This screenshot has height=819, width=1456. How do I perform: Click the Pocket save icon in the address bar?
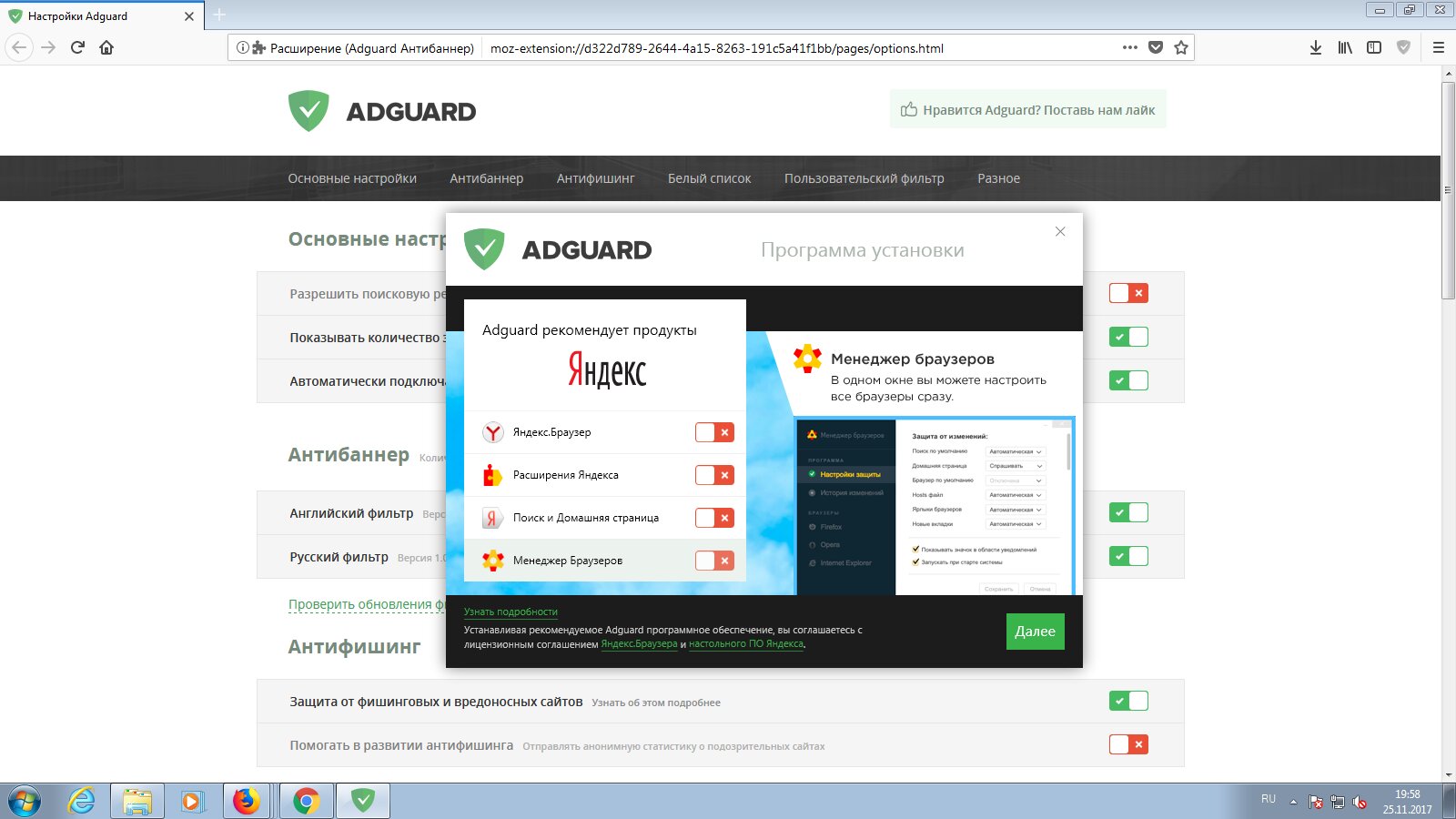coord(1156,47)
